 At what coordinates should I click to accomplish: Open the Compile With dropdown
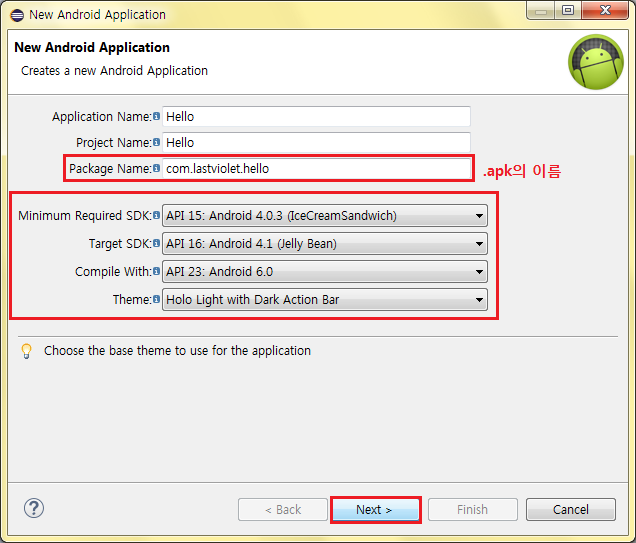click(325, 271)
